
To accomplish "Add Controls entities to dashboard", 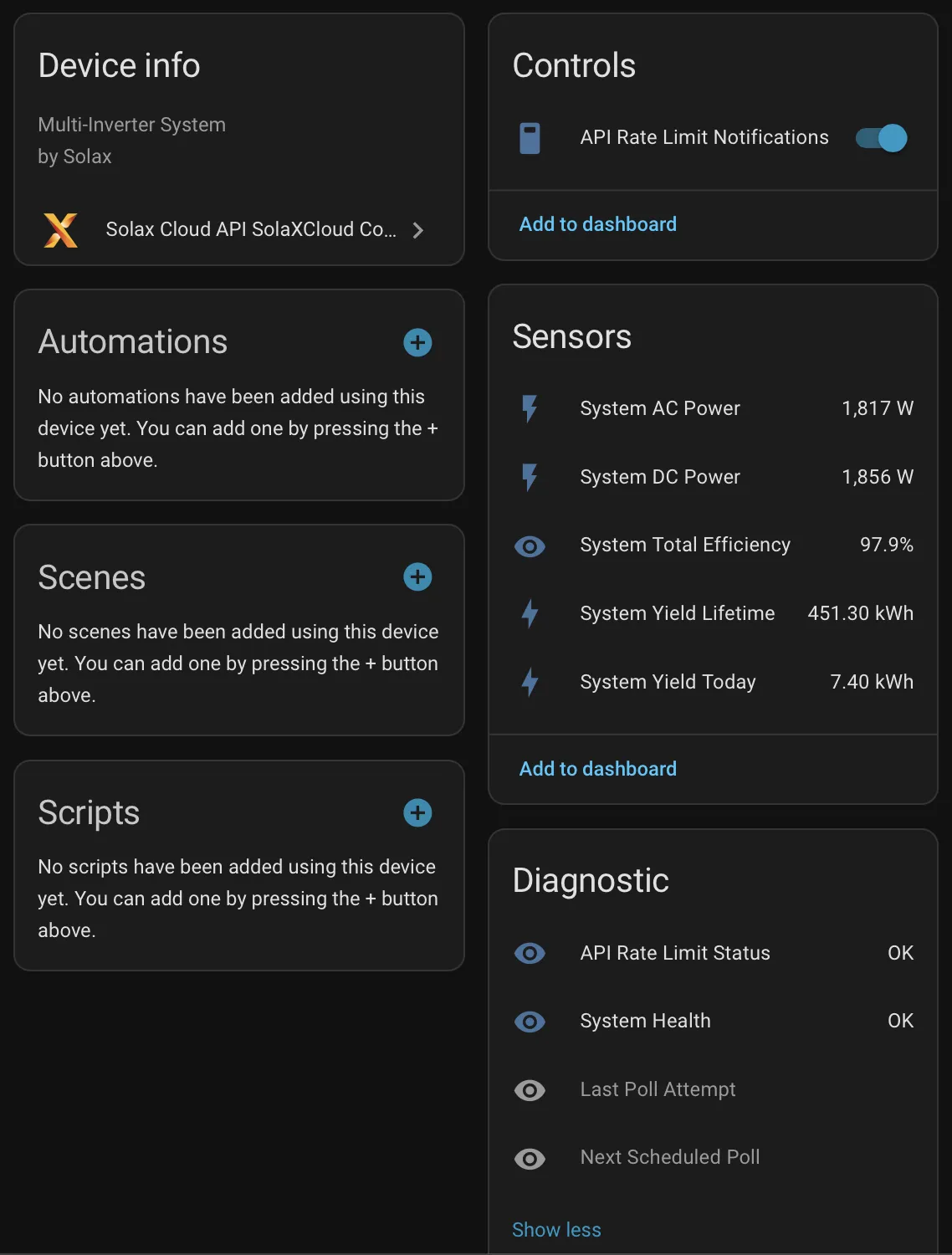I will coord(598,224).
